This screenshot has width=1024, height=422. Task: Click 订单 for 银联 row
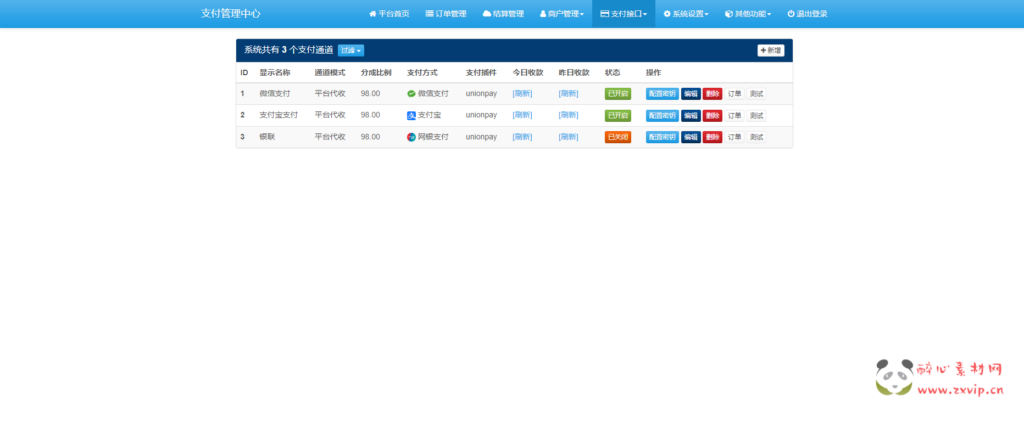click(735, 137)
